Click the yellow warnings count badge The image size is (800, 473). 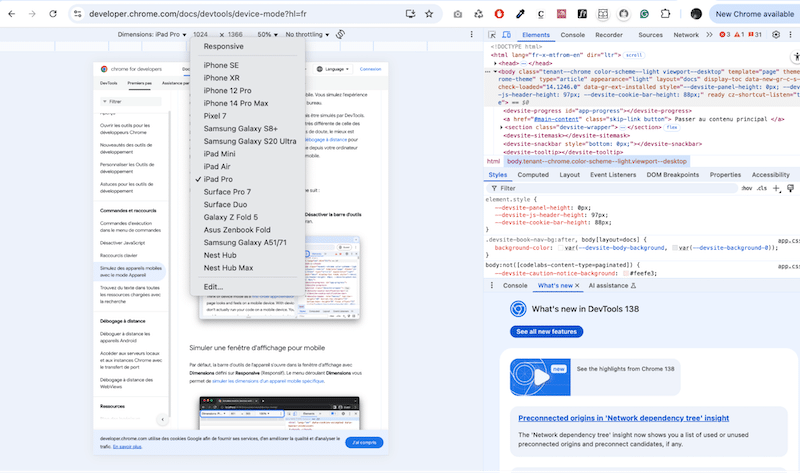739,35
